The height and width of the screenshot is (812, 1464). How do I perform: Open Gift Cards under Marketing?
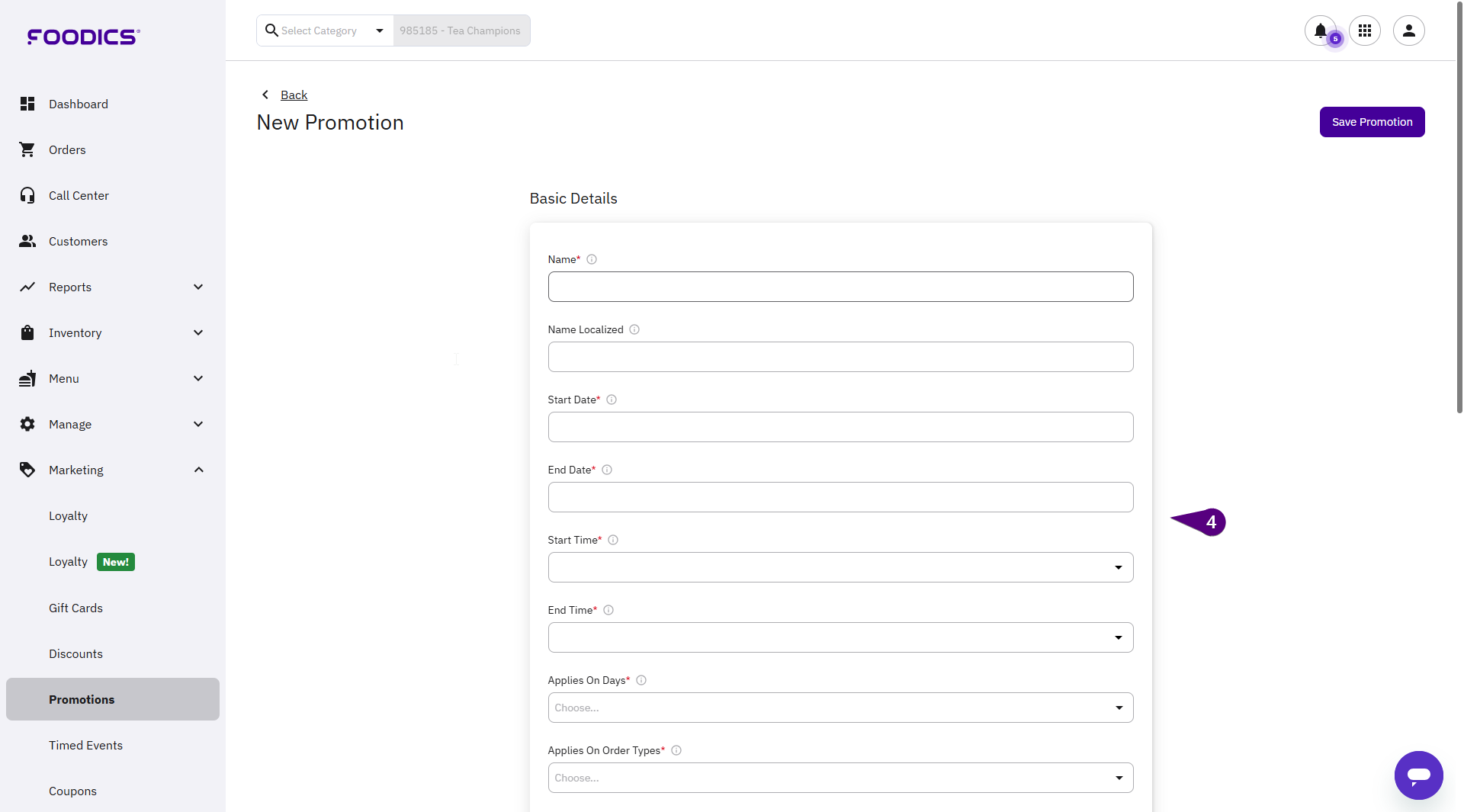75,608
